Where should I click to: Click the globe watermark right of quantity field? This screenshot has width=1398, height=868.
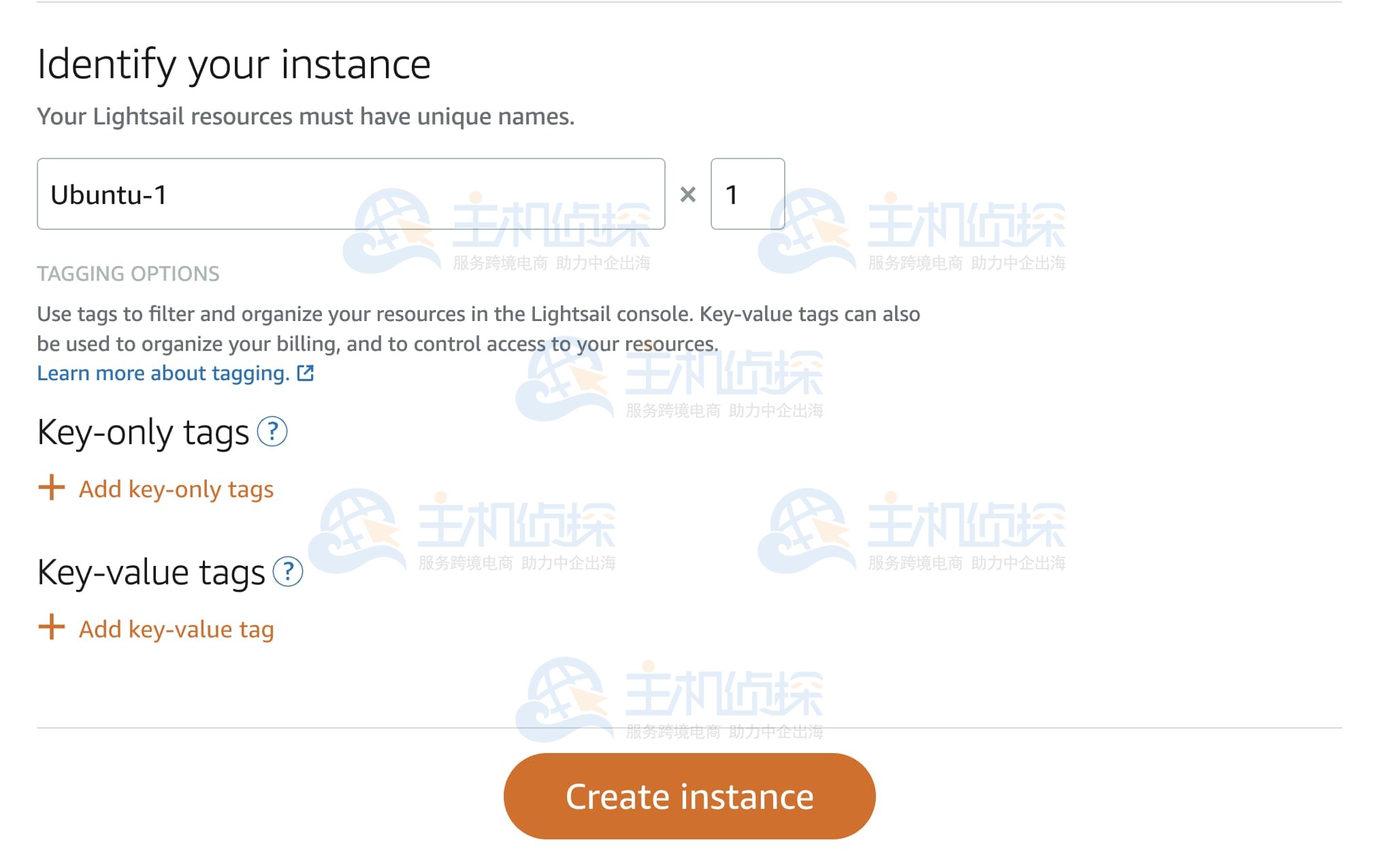click(807, 231)
